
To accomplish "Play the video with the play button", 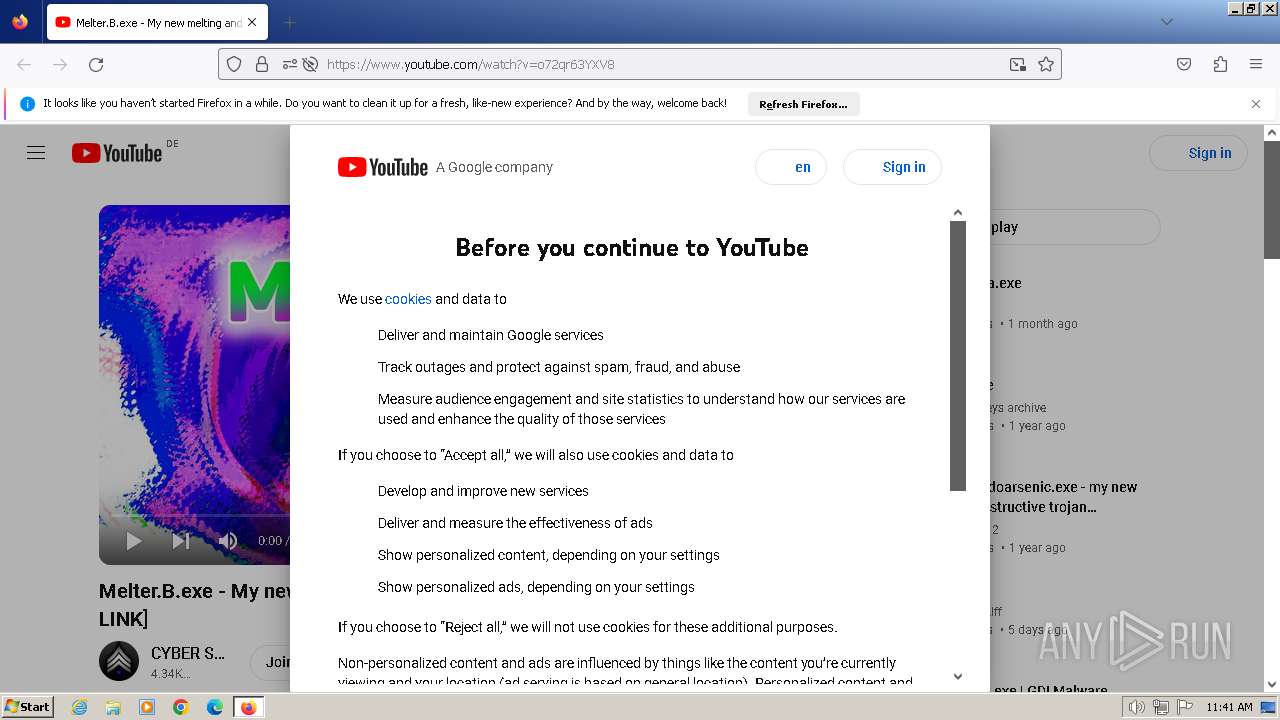I will (x=134, y=541).
